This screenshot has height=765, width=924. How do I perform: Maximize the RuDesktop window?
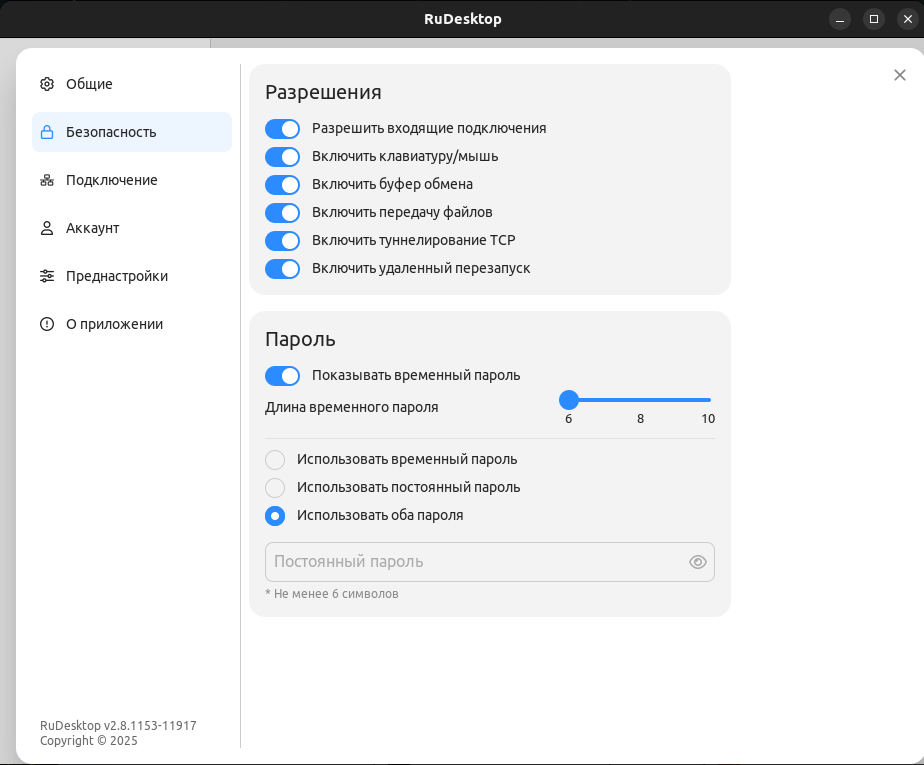pos(874,19)
